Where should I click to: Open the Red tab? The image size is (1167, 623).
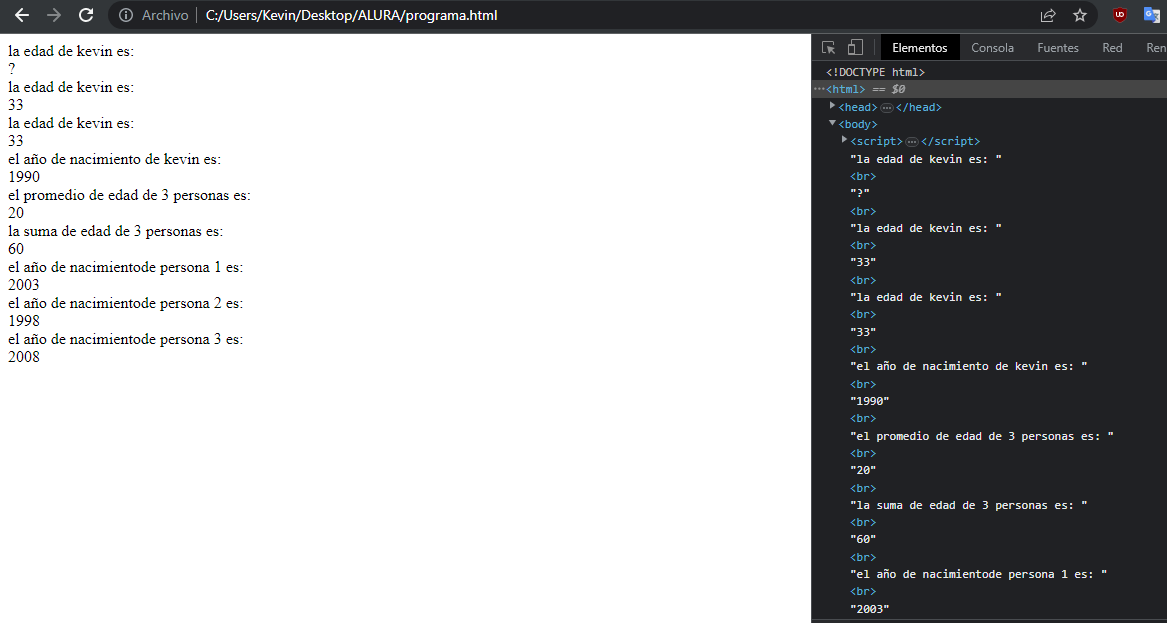click(x=1112, y=48)
